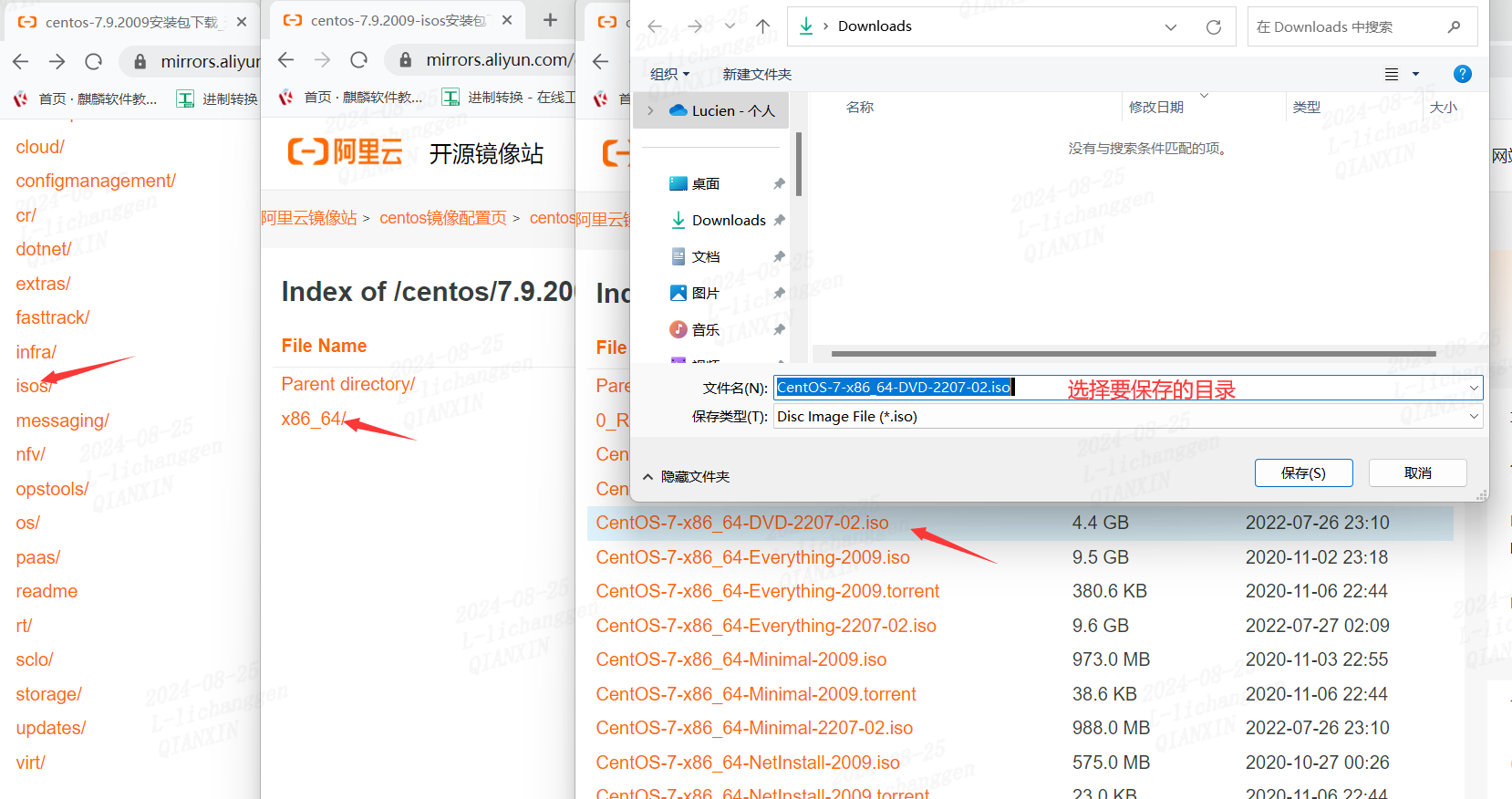Click the 取消 button

point(1417,472)
